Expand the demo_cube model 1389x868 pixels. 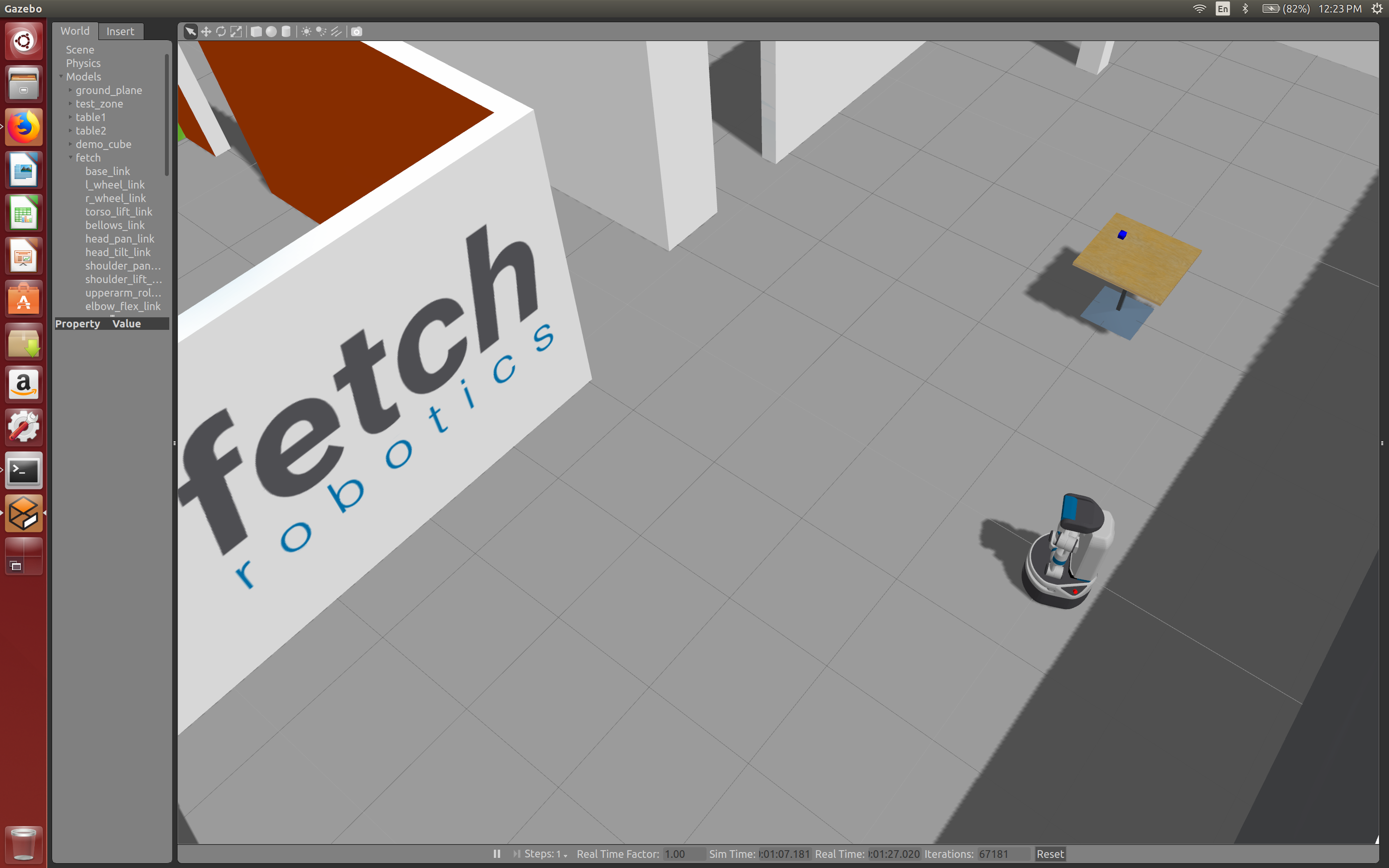click(x=70, y=144)
